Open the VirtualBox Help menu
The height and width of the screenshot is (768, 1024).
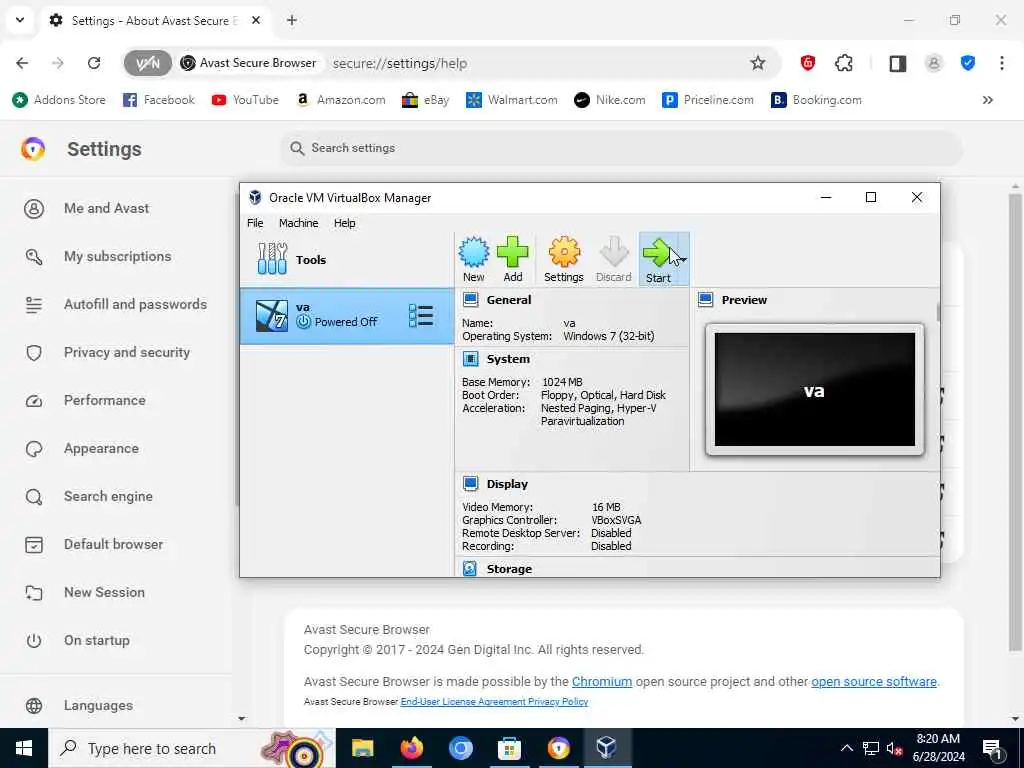(x=344, y=223)
